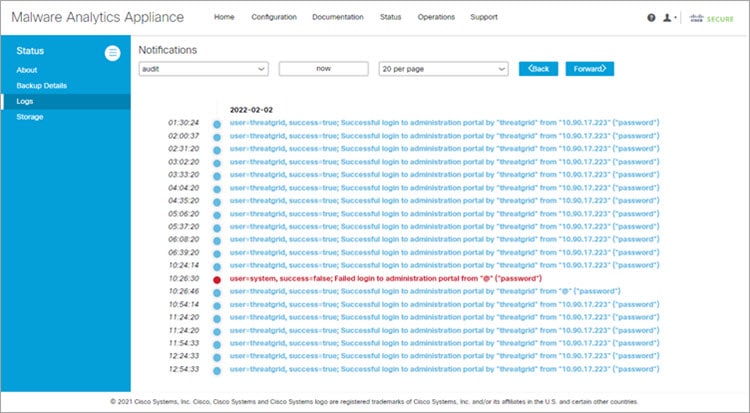Open the audit log type dropdown

[203, 69]
